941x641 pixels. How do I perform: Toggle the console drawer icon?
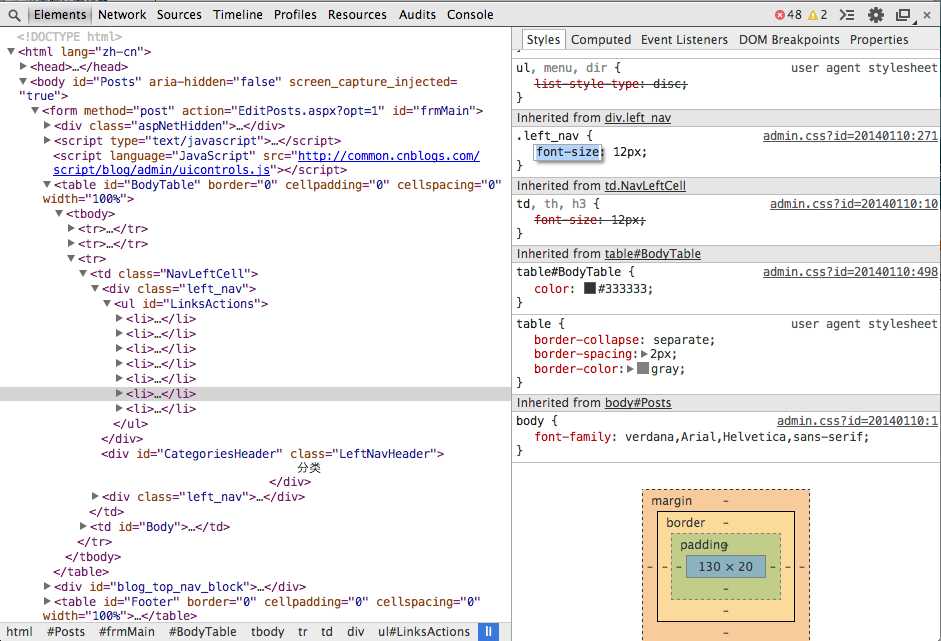tap(847, 15)
